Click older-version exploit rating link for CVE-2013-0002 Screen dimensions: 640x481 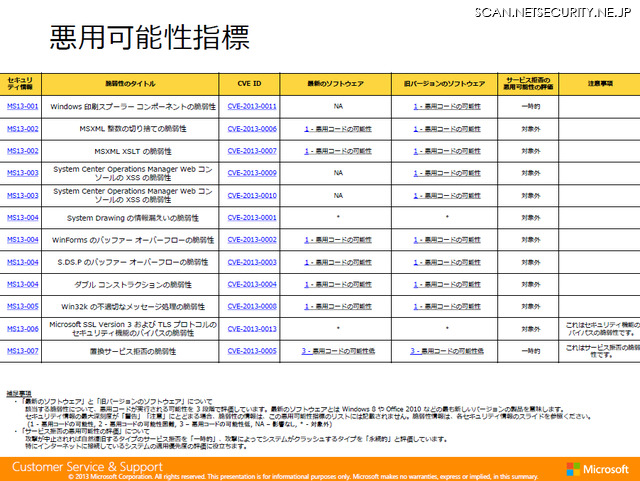click(x=447, y=240)
